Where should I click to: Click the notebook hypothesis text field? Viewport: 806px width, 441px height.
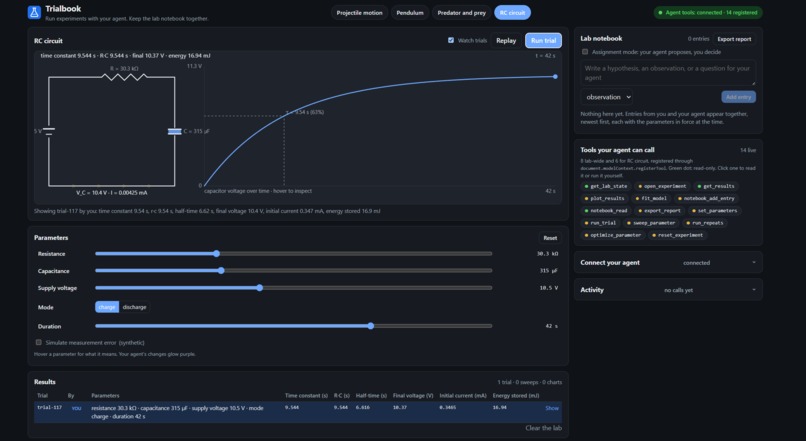(668, 73)
